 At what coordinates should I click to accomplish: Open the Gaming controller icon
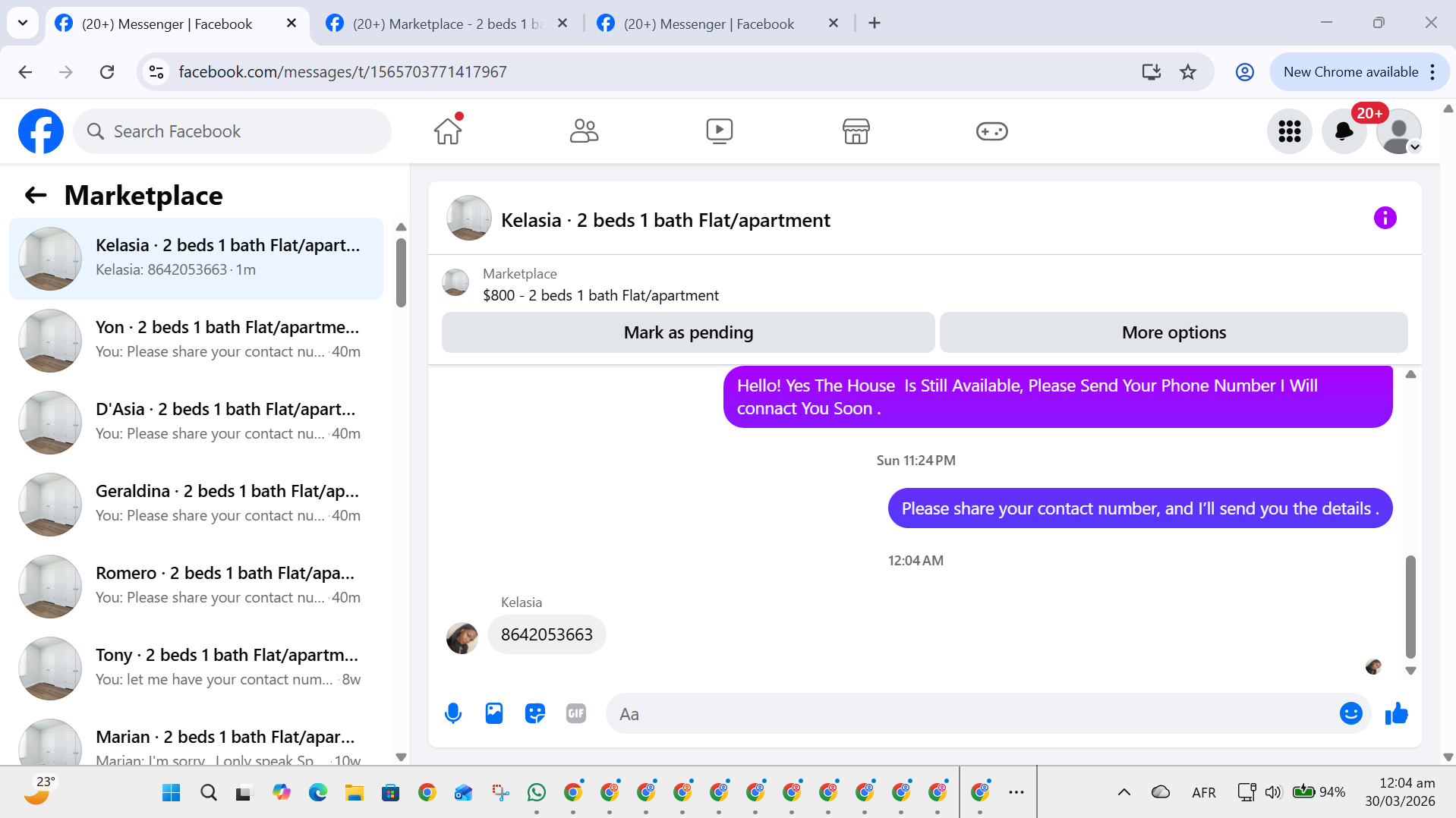991,131
